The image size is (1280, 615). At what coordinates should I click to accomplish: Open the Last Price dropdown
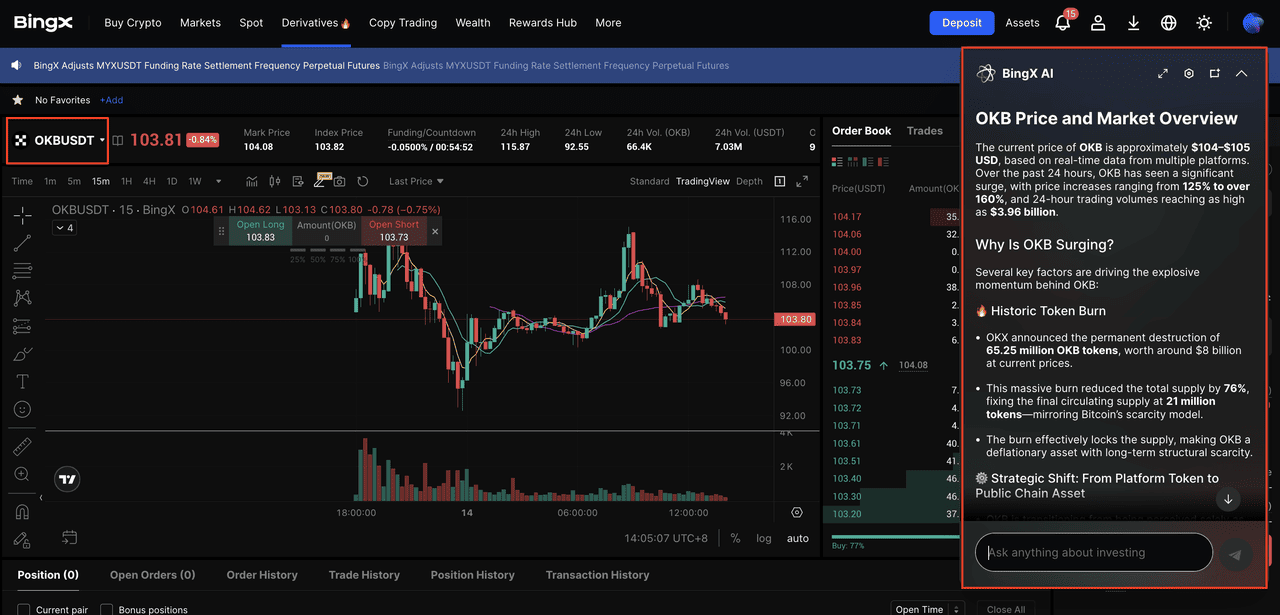tap(416, 181)
